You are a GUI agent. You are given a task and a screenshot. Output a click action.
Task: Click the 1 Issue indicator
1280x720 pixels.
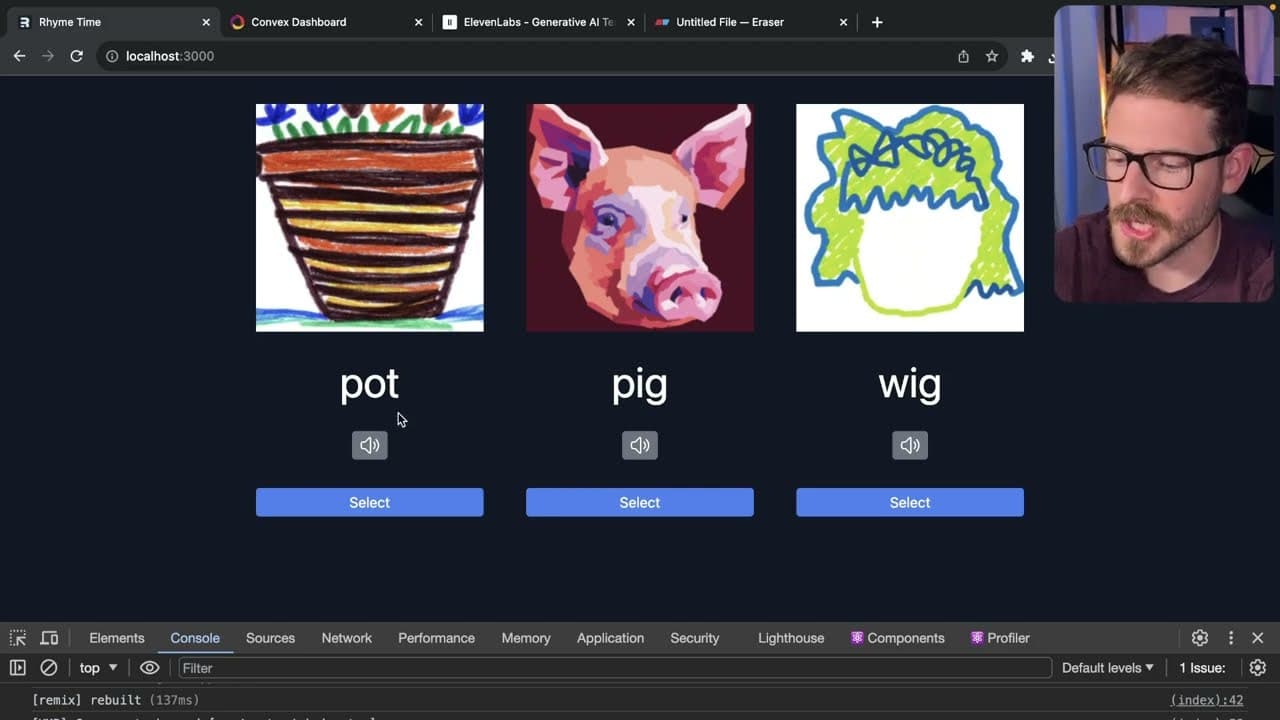click(1202, 668)
